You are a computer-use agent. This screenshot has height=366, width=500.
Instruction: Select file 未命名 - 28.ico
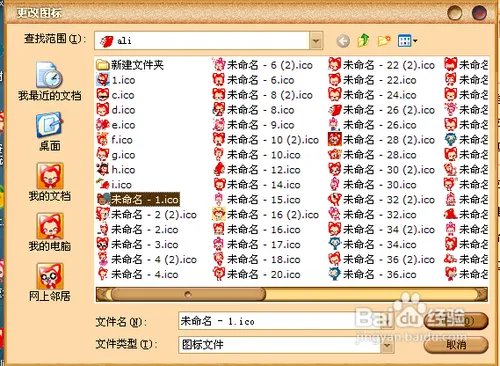pos(373,155)
